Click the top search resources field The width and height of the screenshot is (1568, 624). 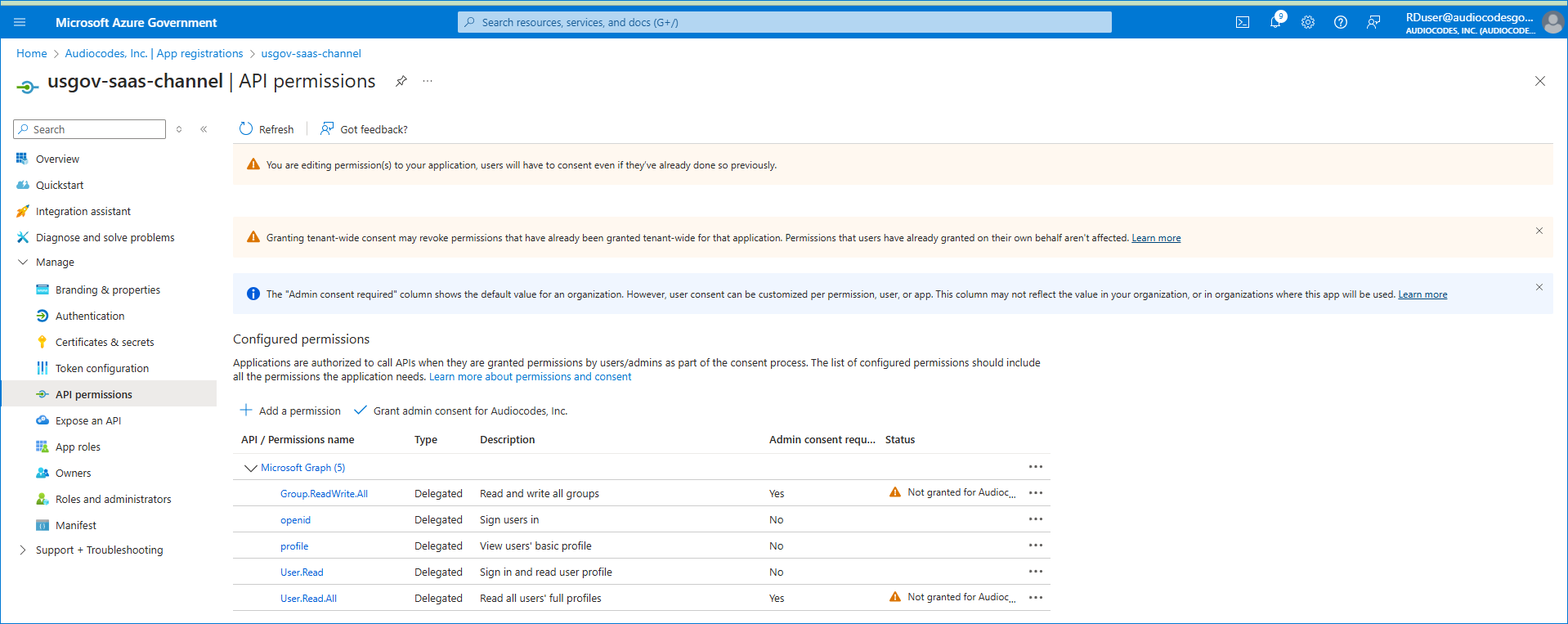(x=785, y=22)
